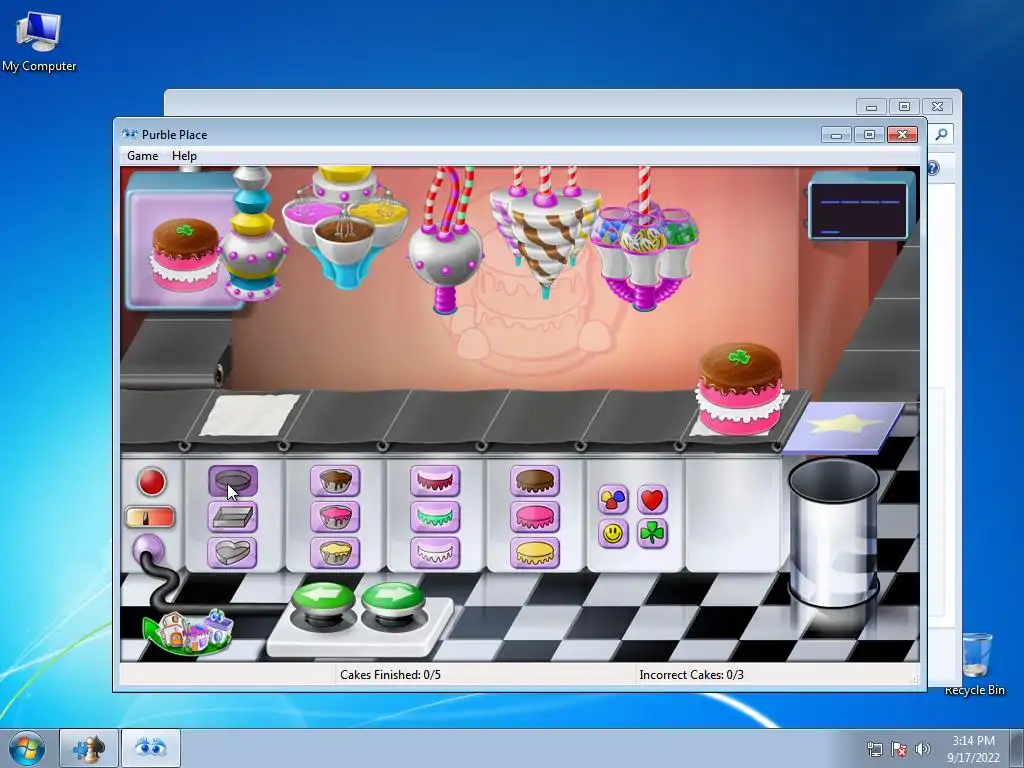Click the metal trash can

[834, 532]
